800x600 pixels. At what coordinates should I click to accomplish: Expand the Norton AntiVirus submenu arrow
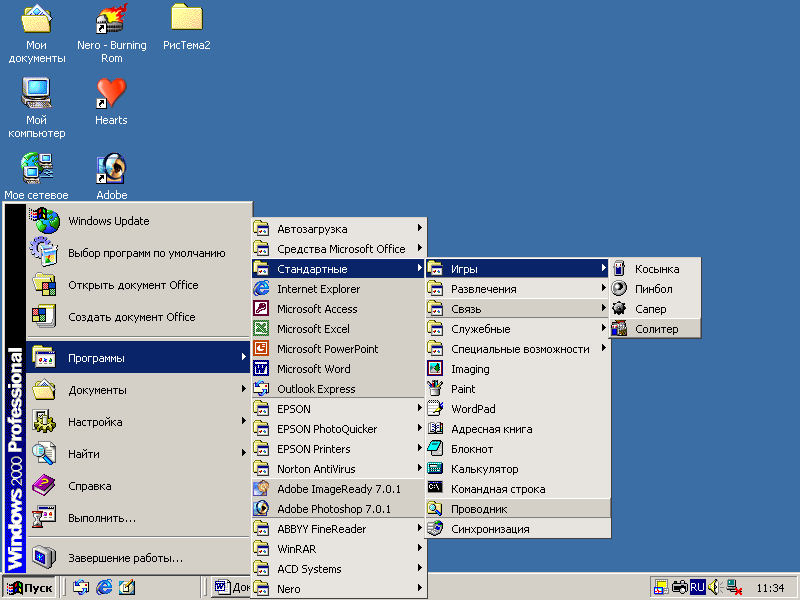[419, 467]
